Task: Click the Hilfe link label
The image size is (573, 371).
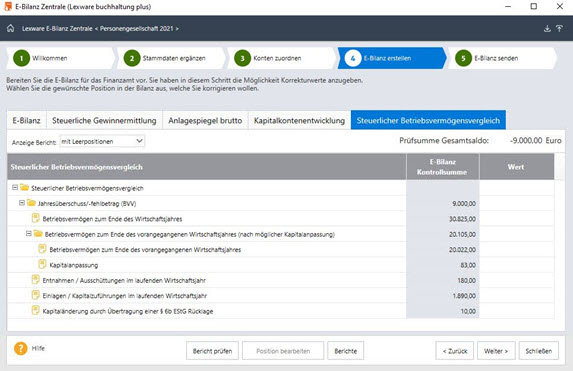Action: [38, 348]
